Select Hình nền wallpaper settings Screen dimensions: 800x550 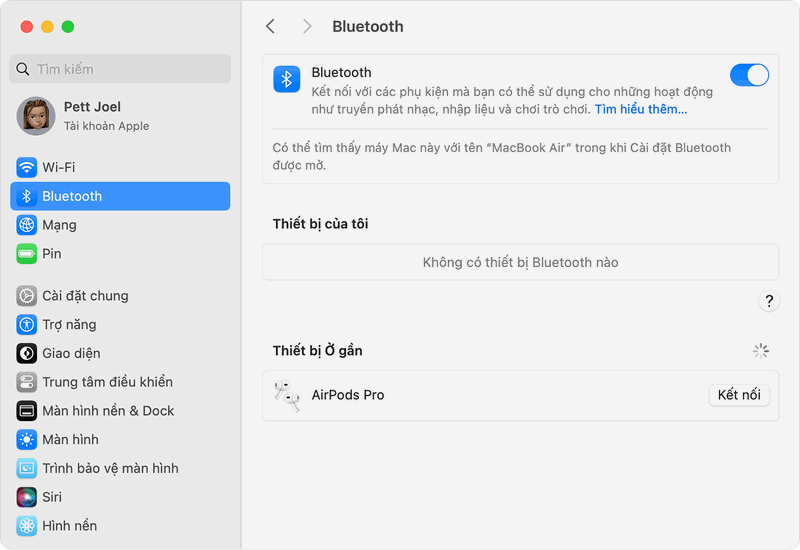[120, 526]
